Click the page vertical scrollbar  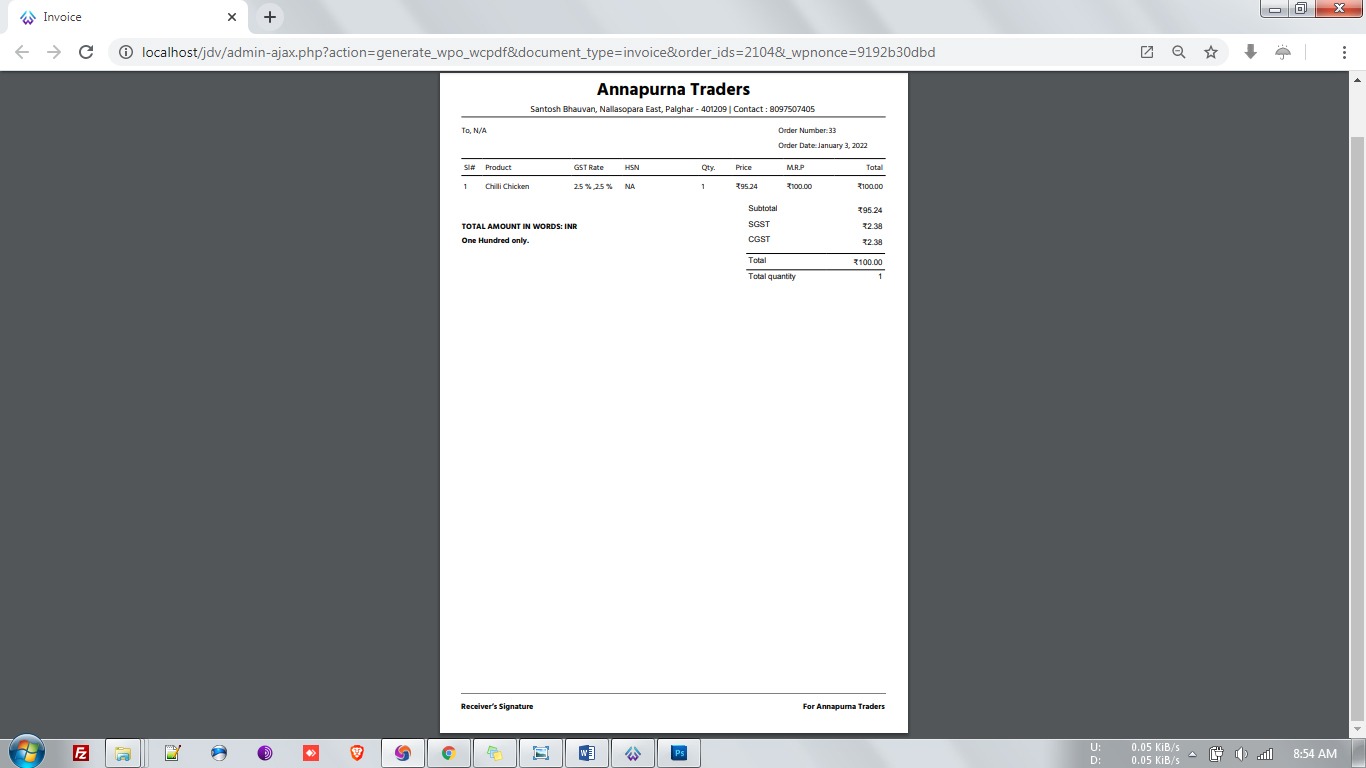click(1358, 400)
